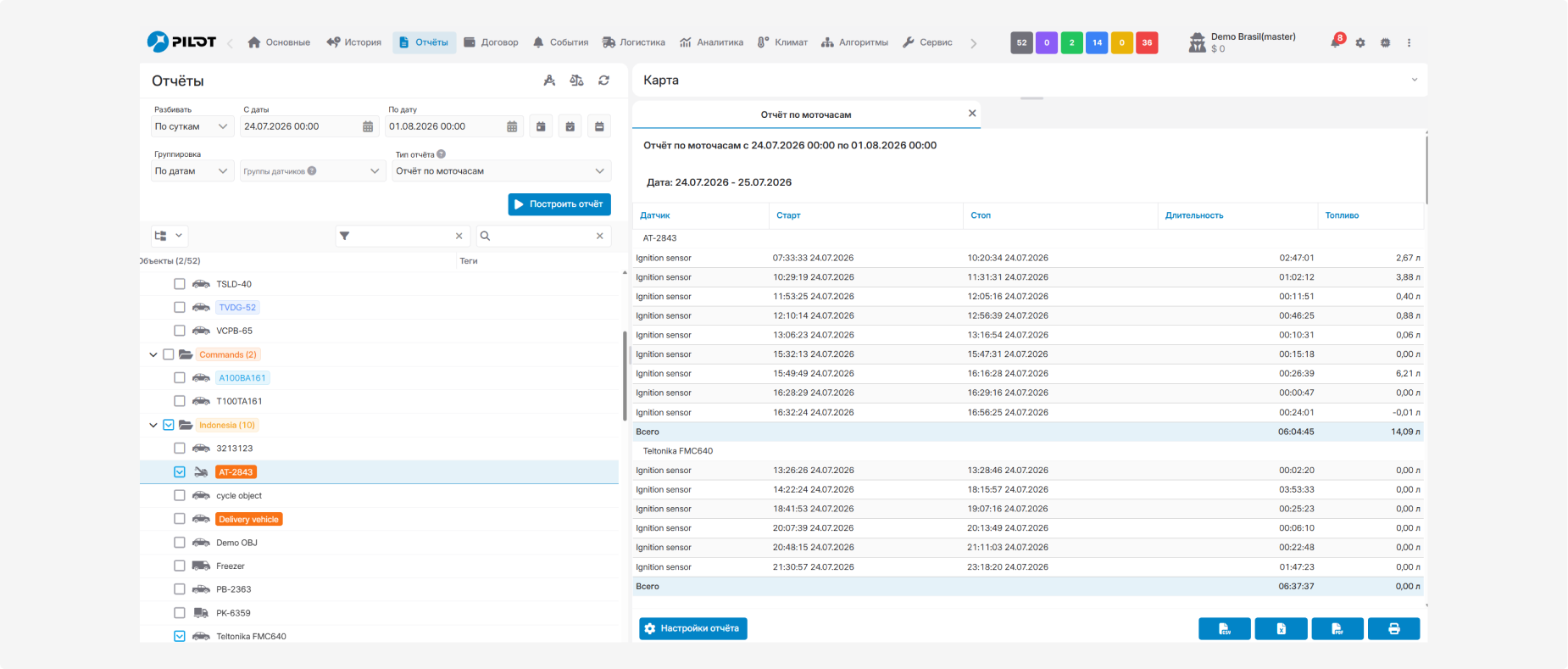The image size is (1568, 669).
Task: Open Настройки отчёта
Action: click(x=693, y=628)
